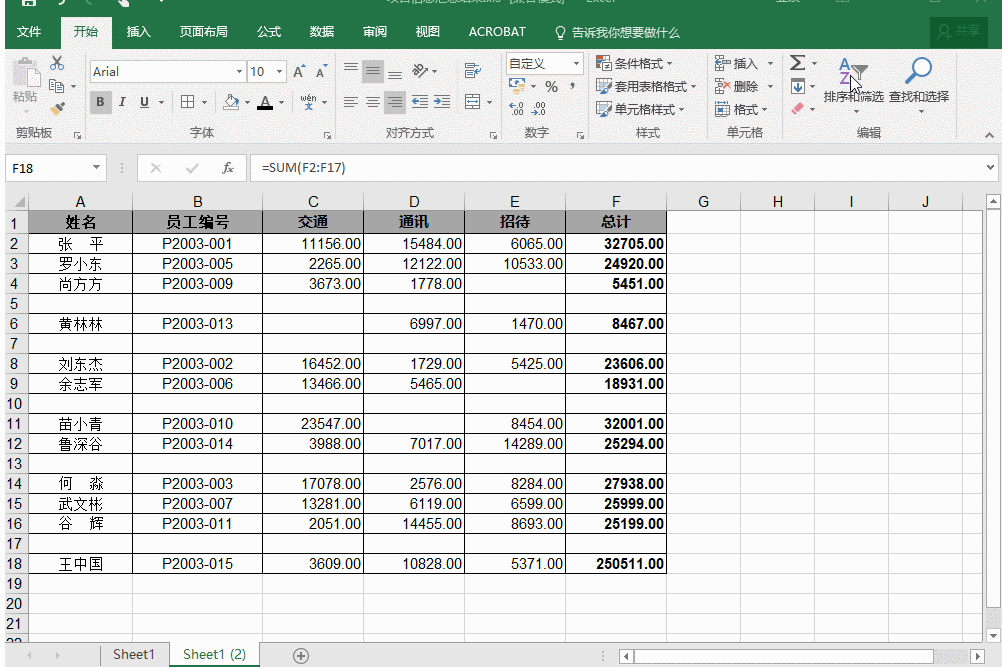Align text right
Image resolution: width=1002 pixels, height=667 pixels.
395,102
